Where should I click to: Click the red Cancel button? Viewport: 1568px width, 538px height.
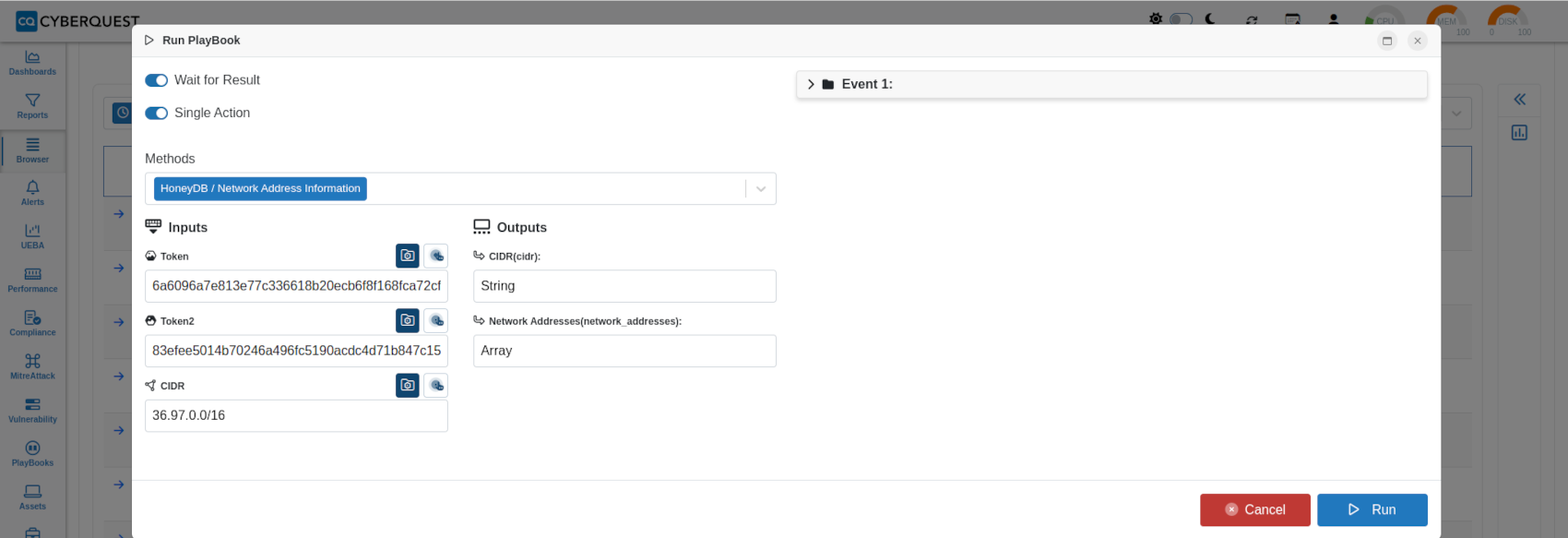(1255, 509)
